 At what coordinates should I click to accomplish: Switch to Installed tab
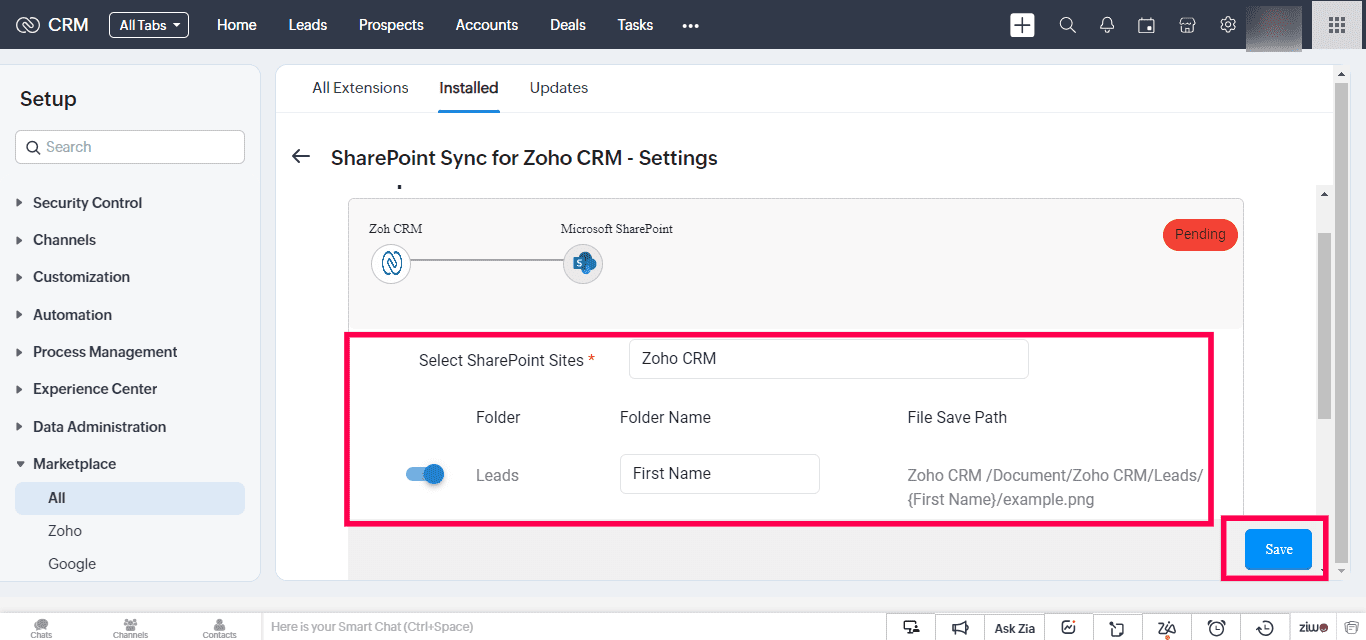click(469, 88)
